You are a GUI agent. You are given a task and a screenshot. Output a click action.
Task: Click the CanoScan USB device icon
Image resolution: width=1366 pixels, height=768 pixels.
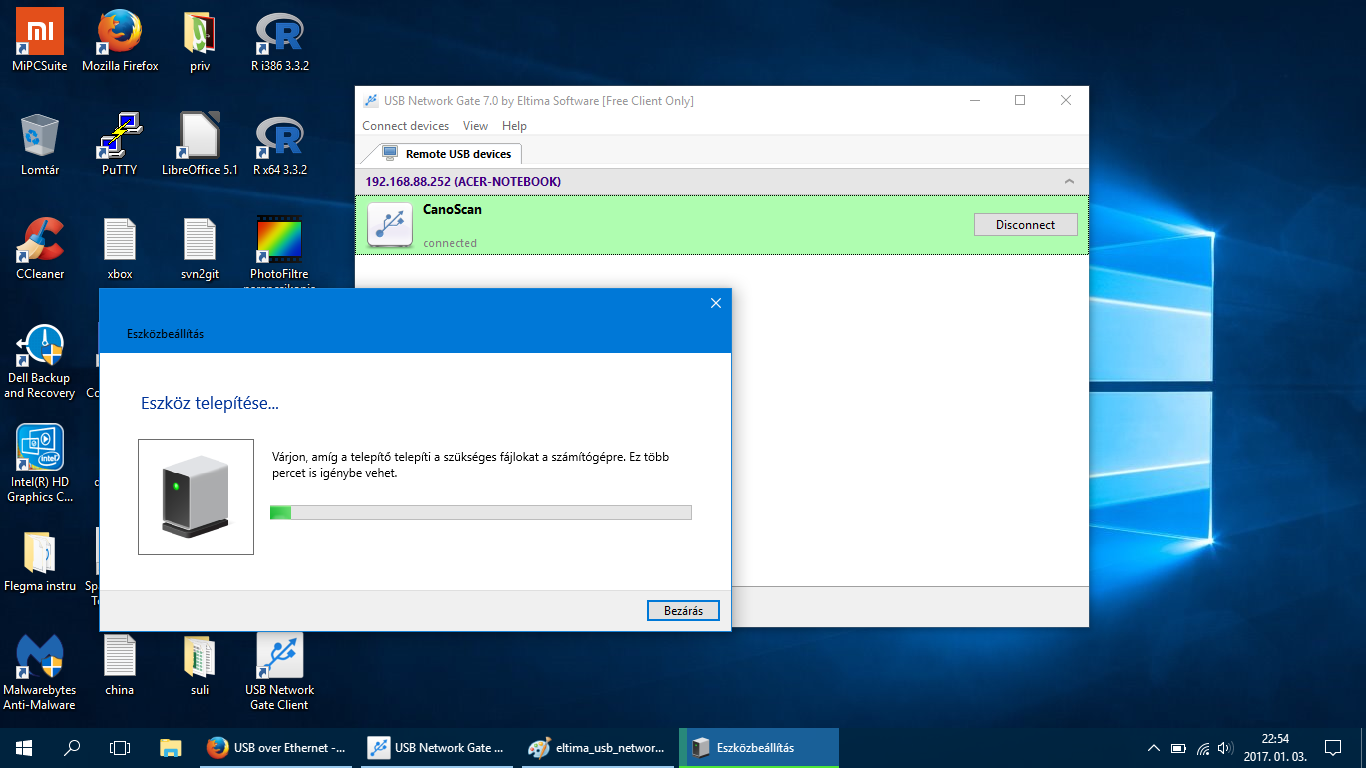coord(390,224)
